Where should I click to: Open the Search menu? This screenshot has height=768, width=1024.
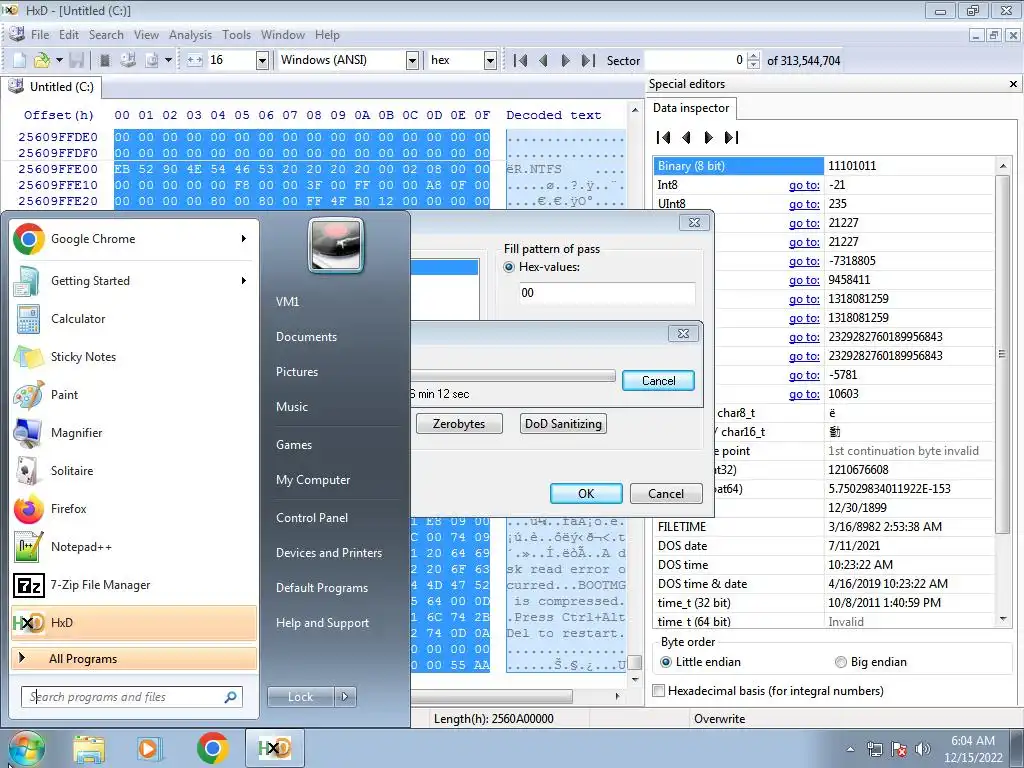[106, 35]
